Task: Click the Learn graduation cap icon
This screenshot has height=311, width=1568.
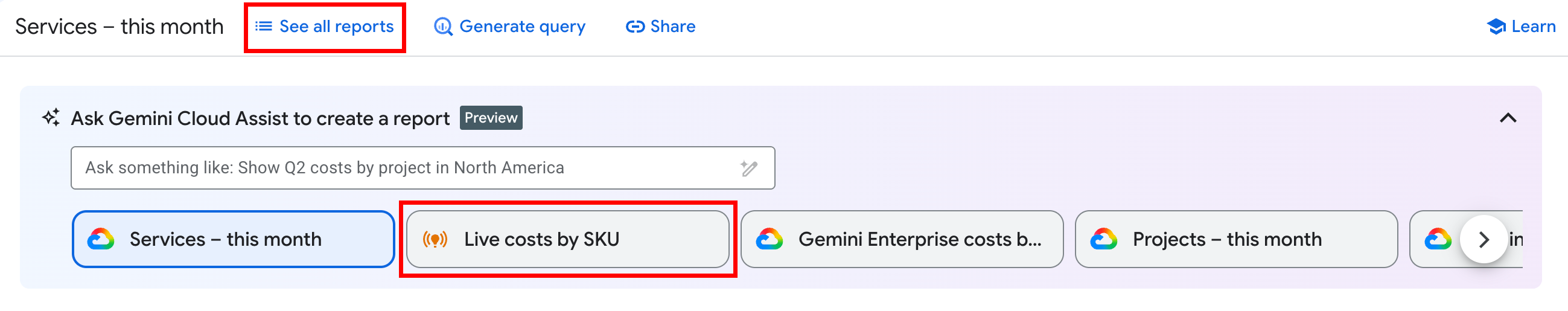Action: [x=1496, y=27]
